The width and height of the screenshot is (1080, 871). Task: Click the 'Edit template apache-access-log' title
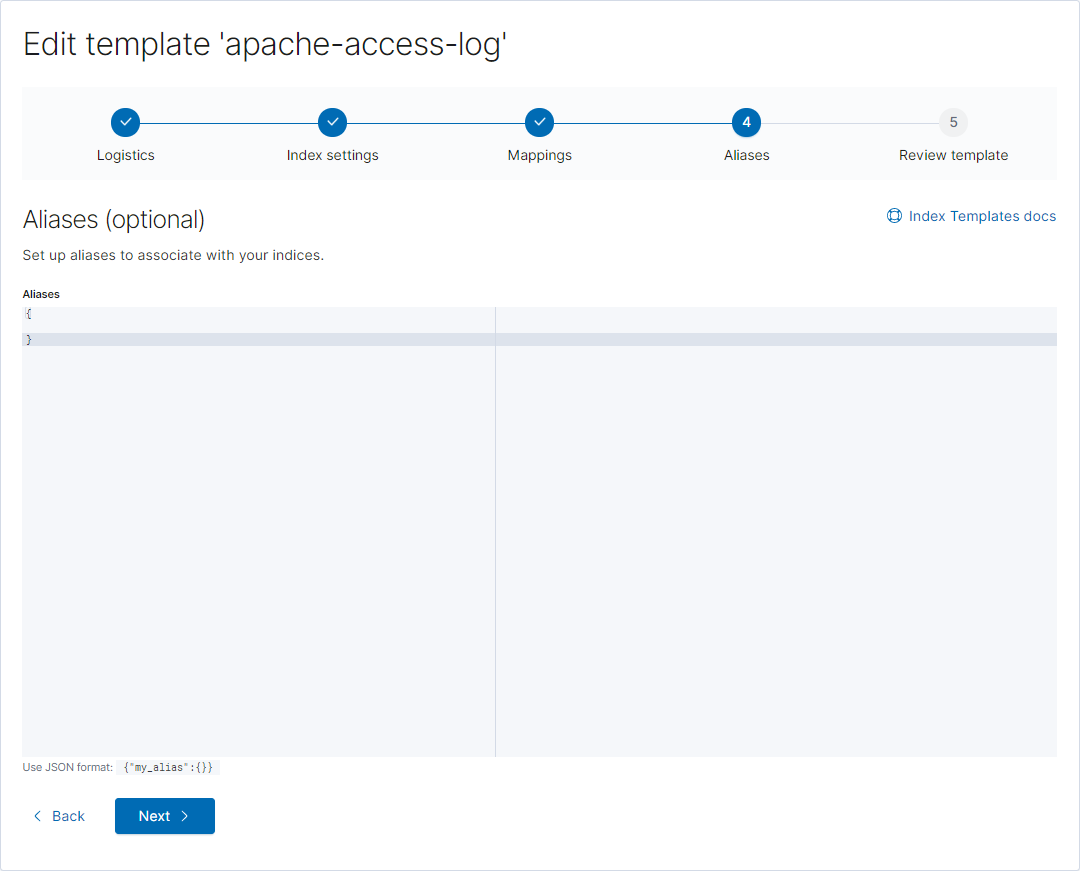pos(265,45)
